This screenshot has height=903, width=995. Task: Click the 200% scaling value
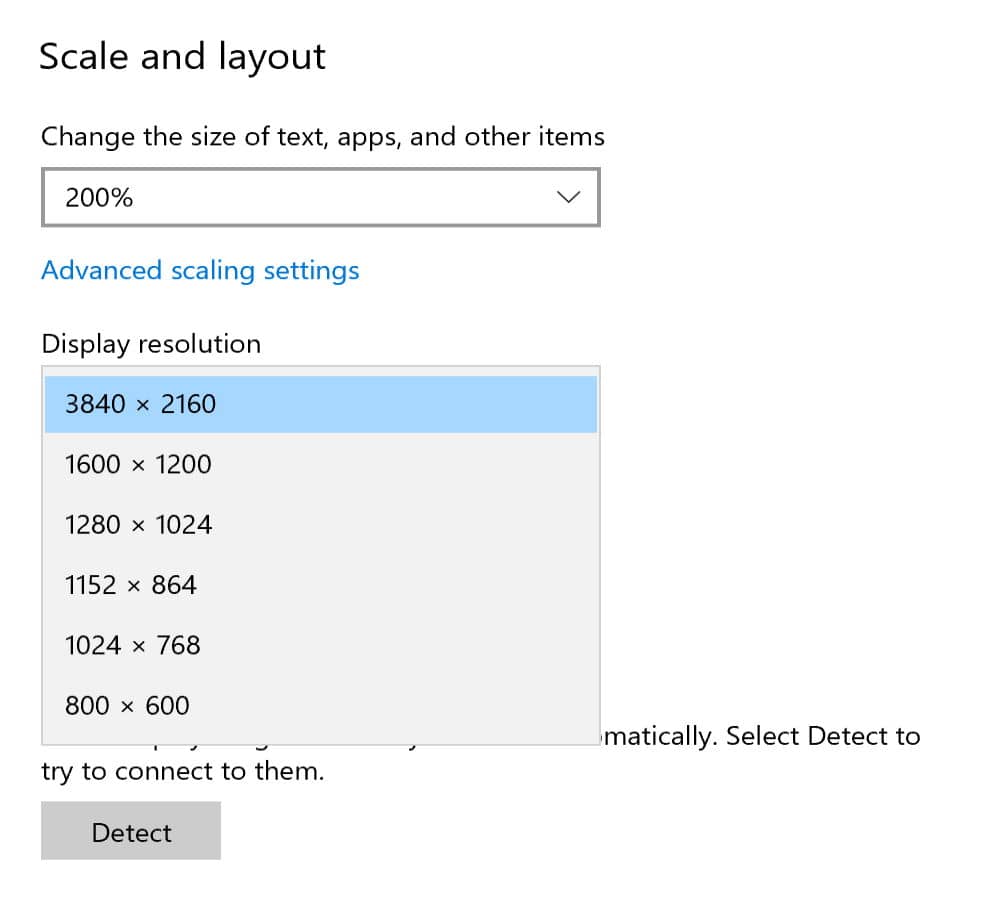pyautogui.click(x=99, y=197)
